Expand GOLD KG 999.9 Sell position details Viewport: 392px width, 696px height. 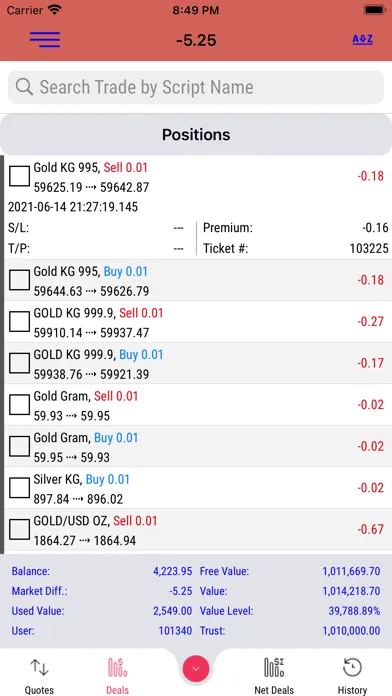click(x=198, y=322)
